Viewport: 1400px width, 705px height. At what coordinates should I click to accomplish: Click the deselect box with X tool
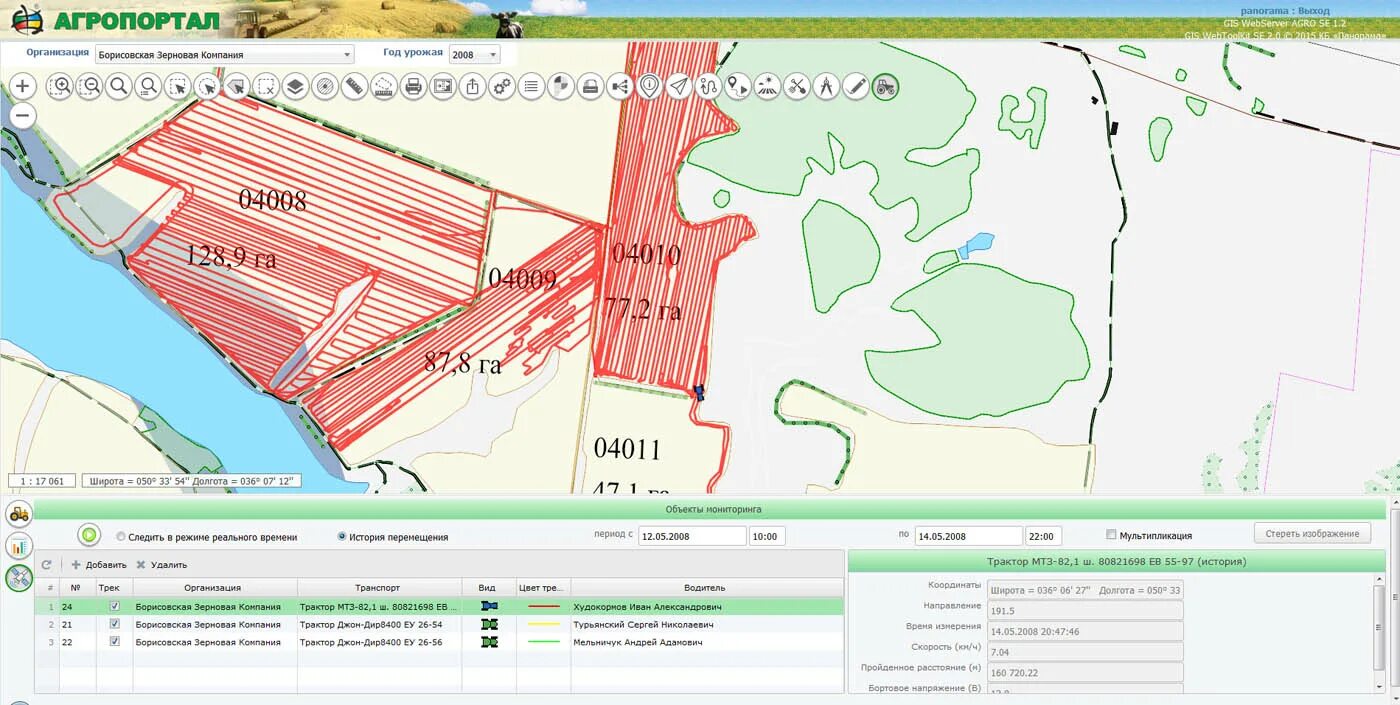pos(266,86)
